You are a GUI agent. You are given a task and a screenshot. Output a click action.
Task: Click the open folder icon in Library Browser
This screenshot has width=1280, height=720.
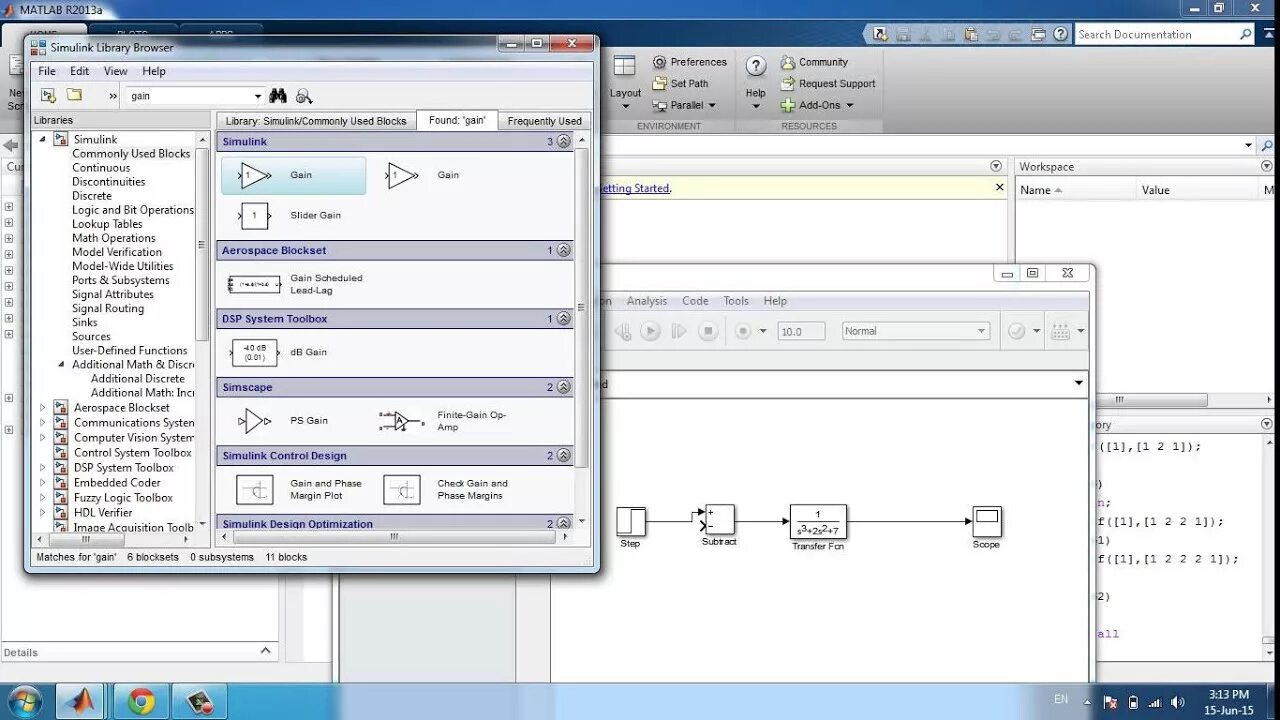pyautogui.click(x=74, y=95)
